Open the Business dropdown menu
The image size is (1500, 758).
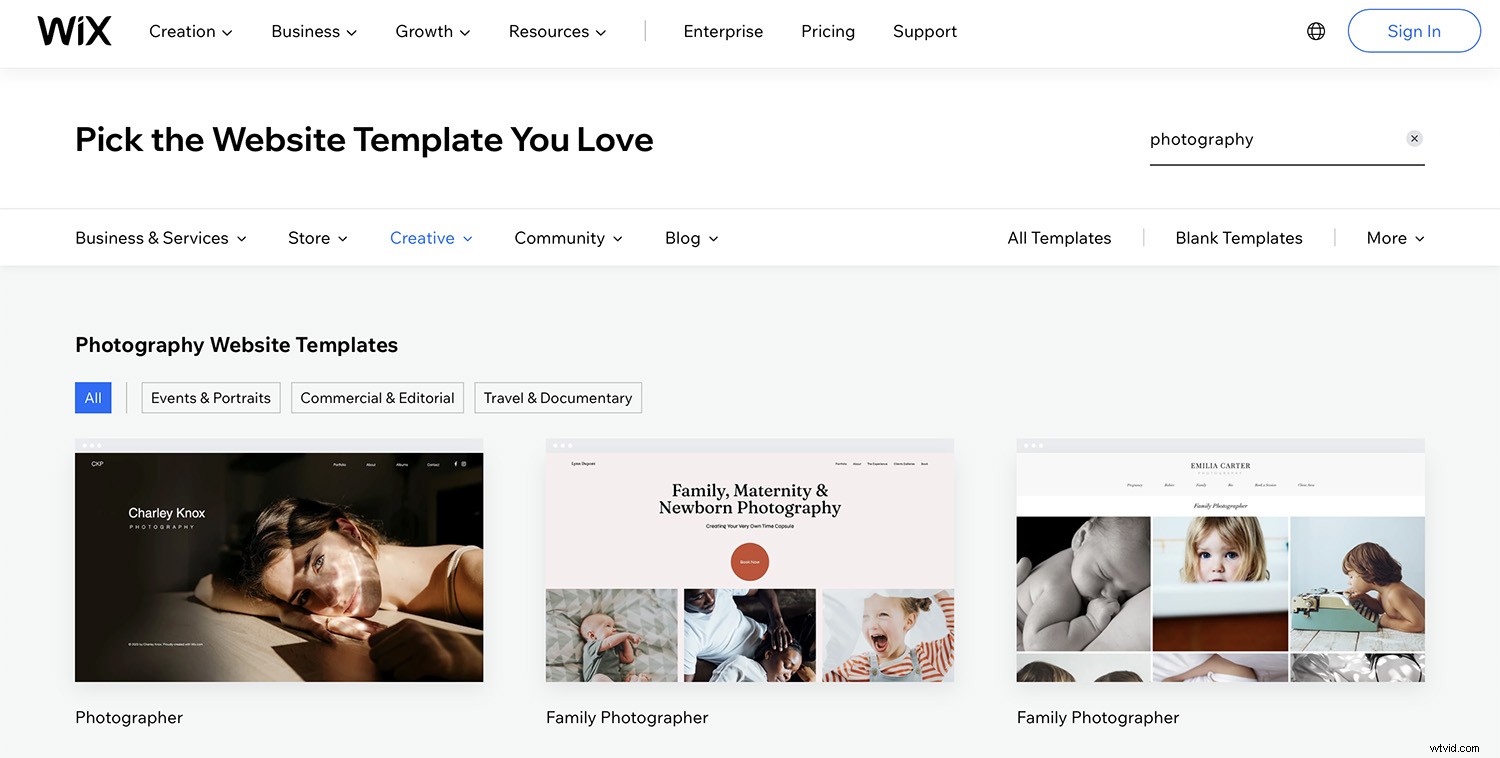click(x=312, y=31)
